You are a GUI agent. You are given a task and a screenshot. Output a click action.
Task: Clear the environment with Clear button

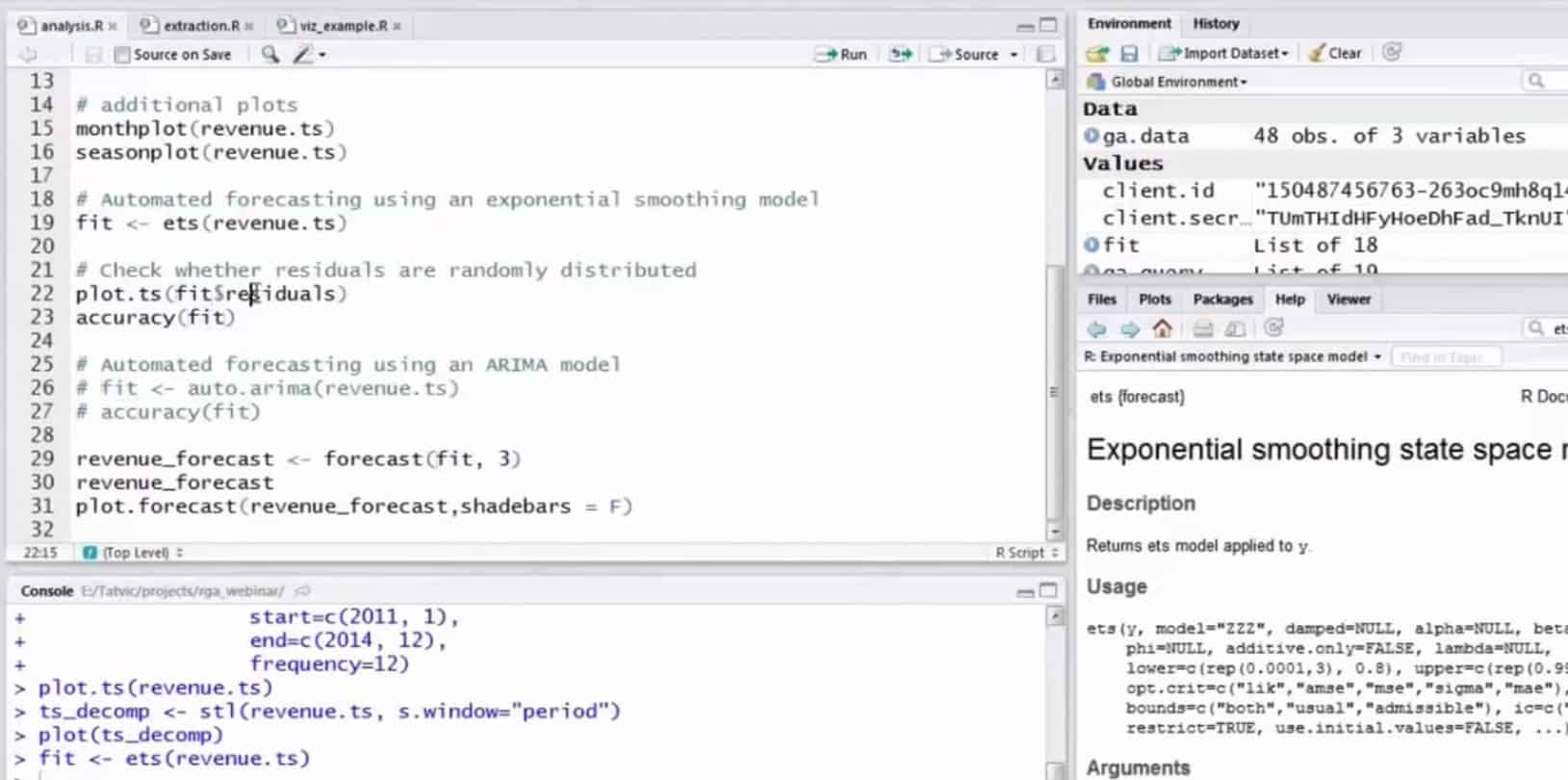1335,54
